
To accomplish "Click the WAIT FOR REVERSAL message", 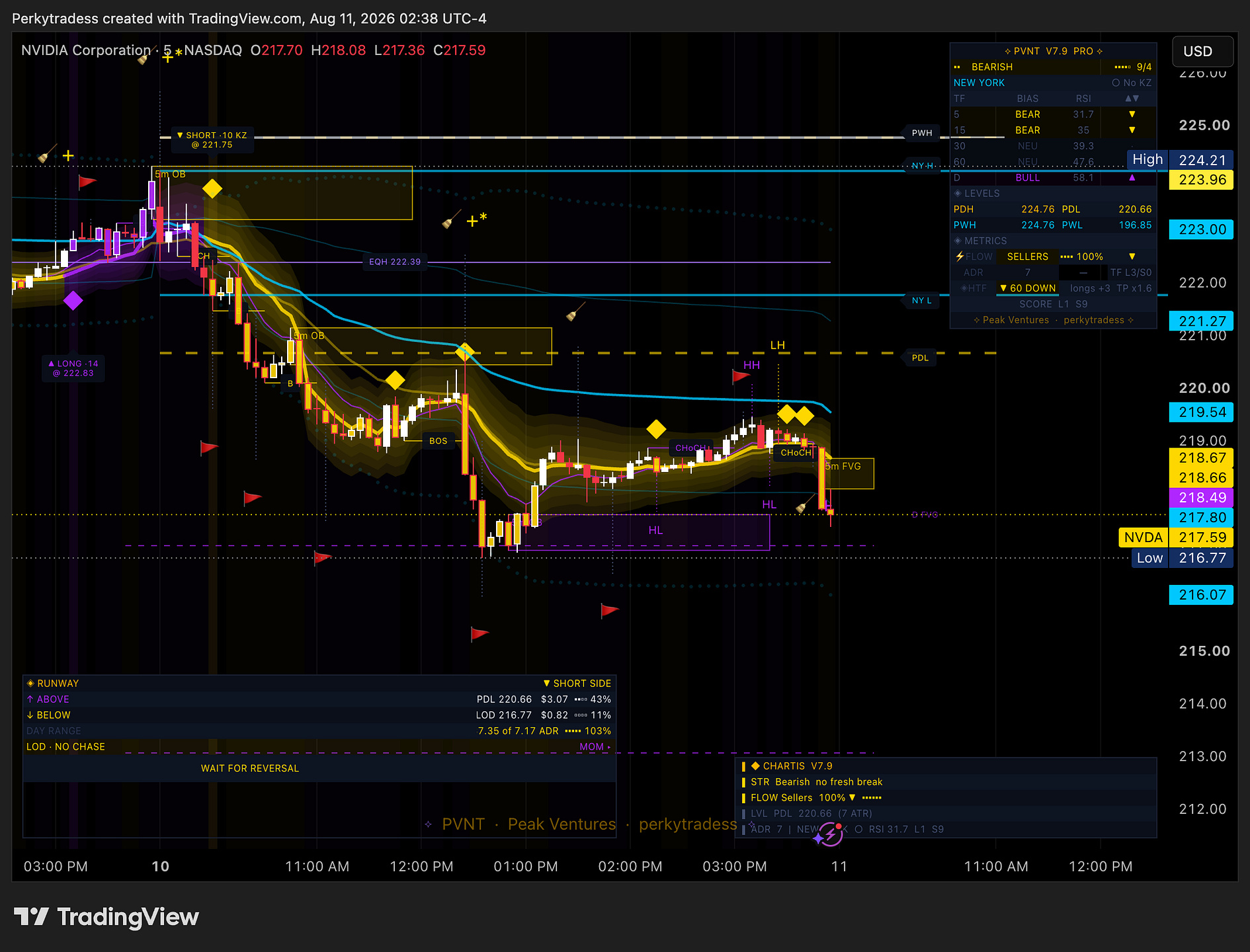I will [250, 768].
